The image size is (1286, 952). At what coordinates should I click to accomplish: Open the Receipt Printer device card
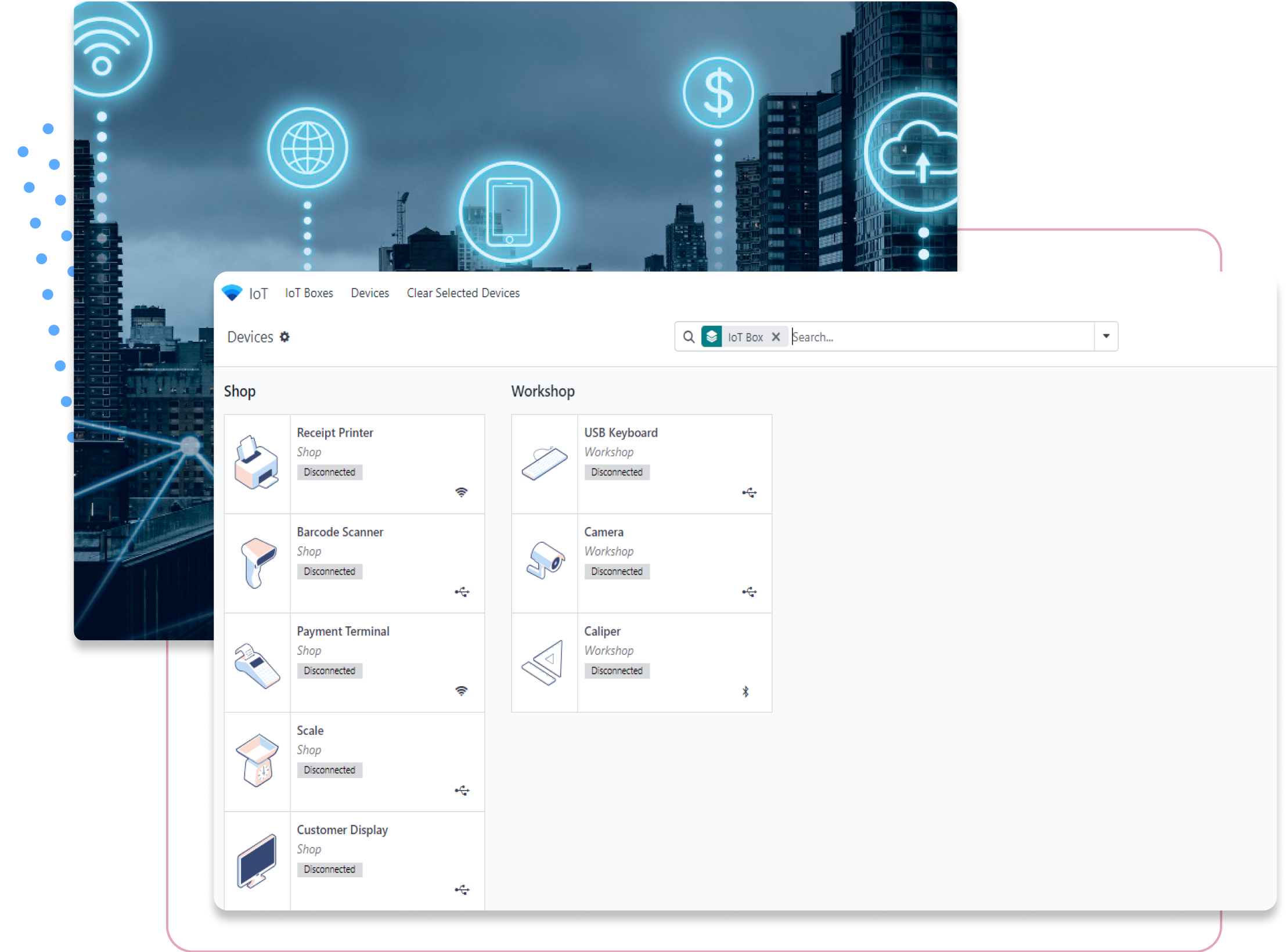pos(354,464)
